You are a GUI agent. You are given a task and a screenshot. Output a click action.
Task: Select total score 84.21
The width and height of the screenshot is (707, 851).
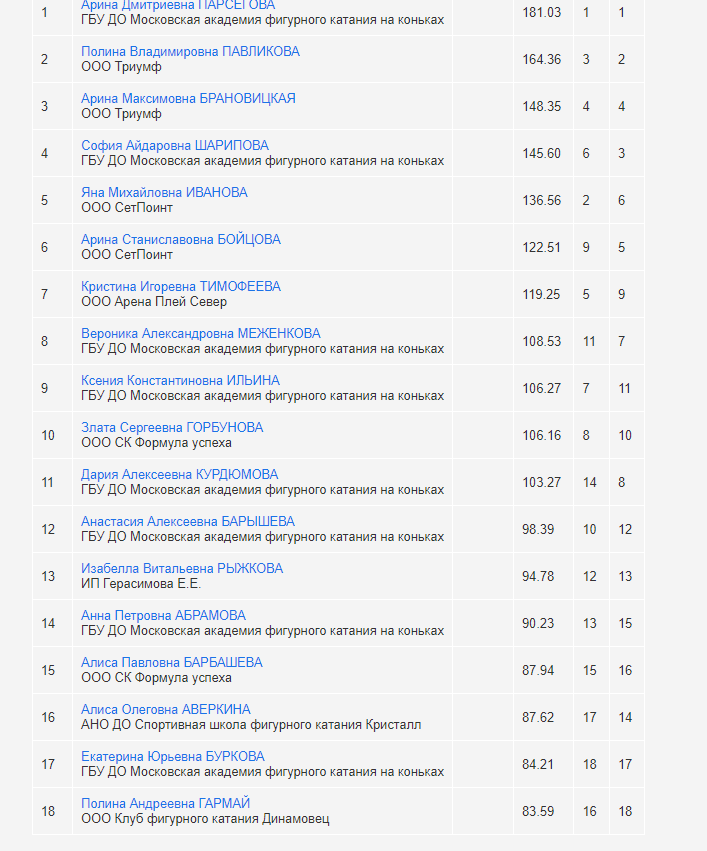click(x=538, y=764)
